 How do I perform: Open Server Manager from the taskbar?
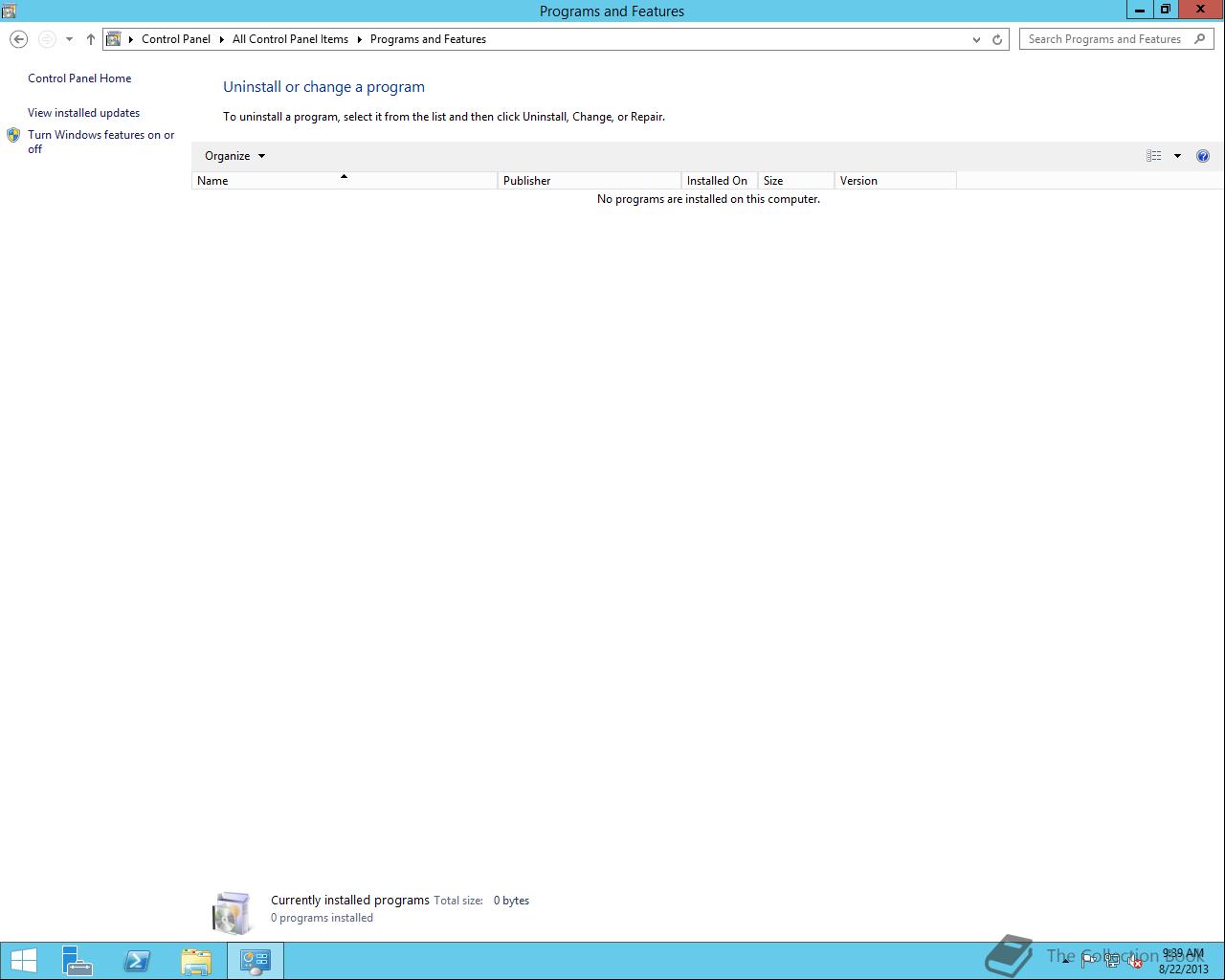(78, 961)
